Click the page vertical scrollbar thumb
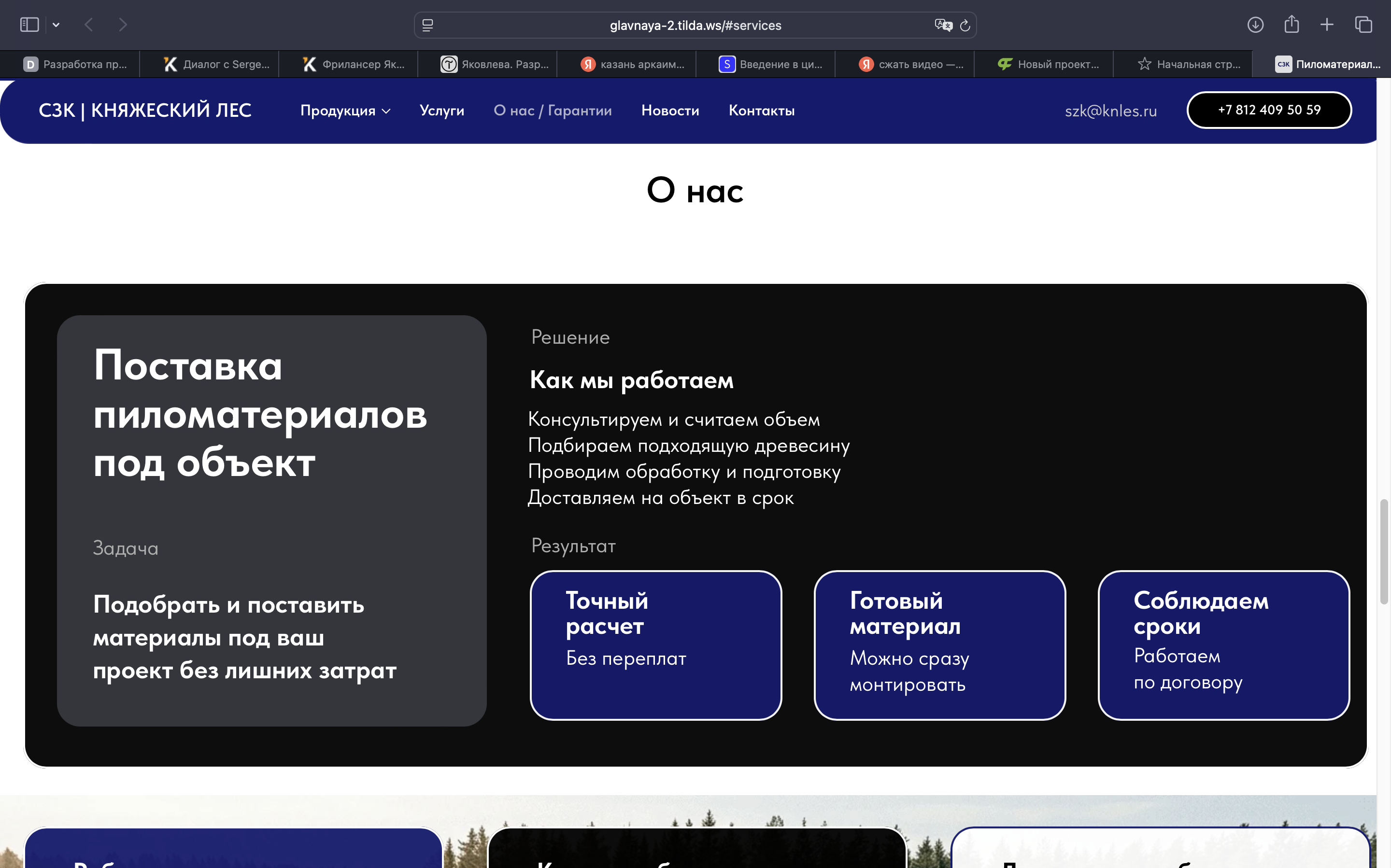 (x=1384, y=551)
